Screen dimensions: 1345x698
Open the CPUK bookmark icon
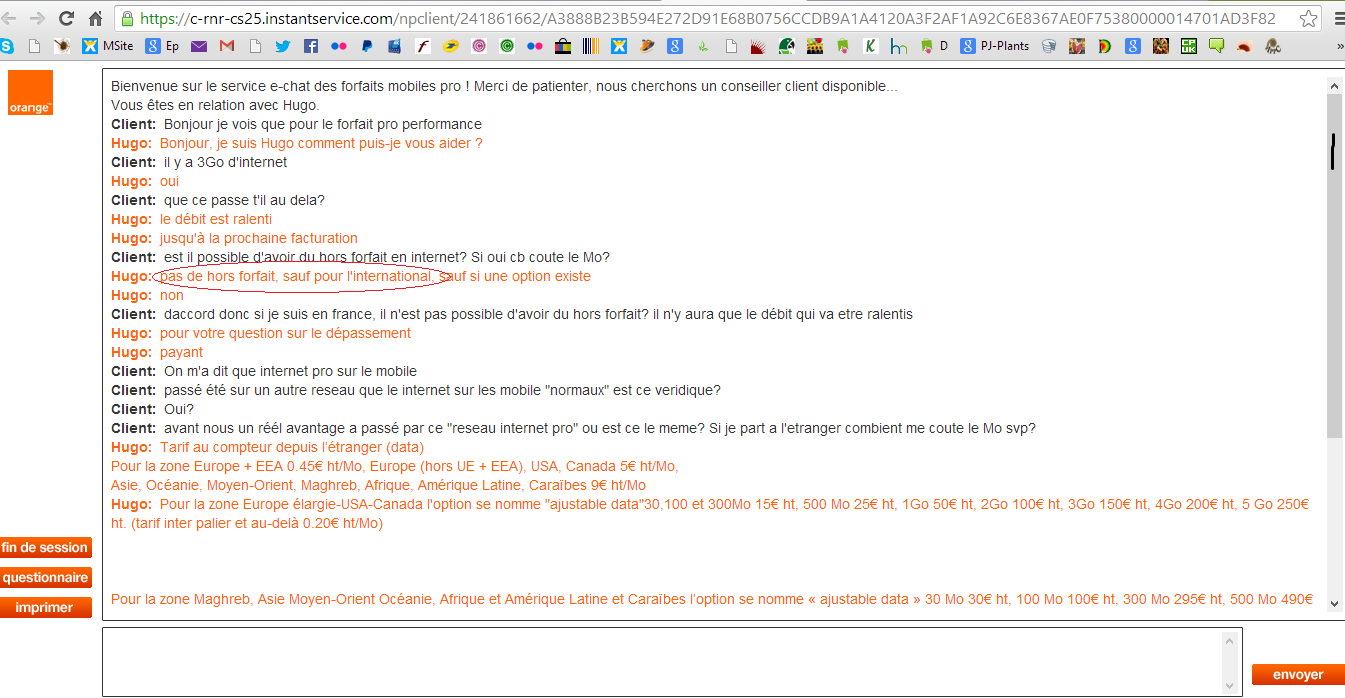tap(1188, 46)
